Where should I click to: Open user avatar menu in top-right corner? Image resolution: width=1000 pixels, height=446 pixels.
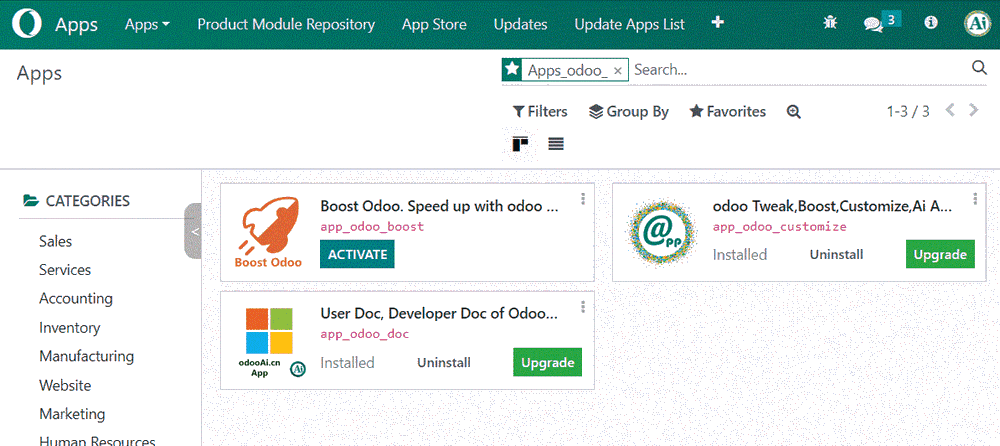coord(976,24)
